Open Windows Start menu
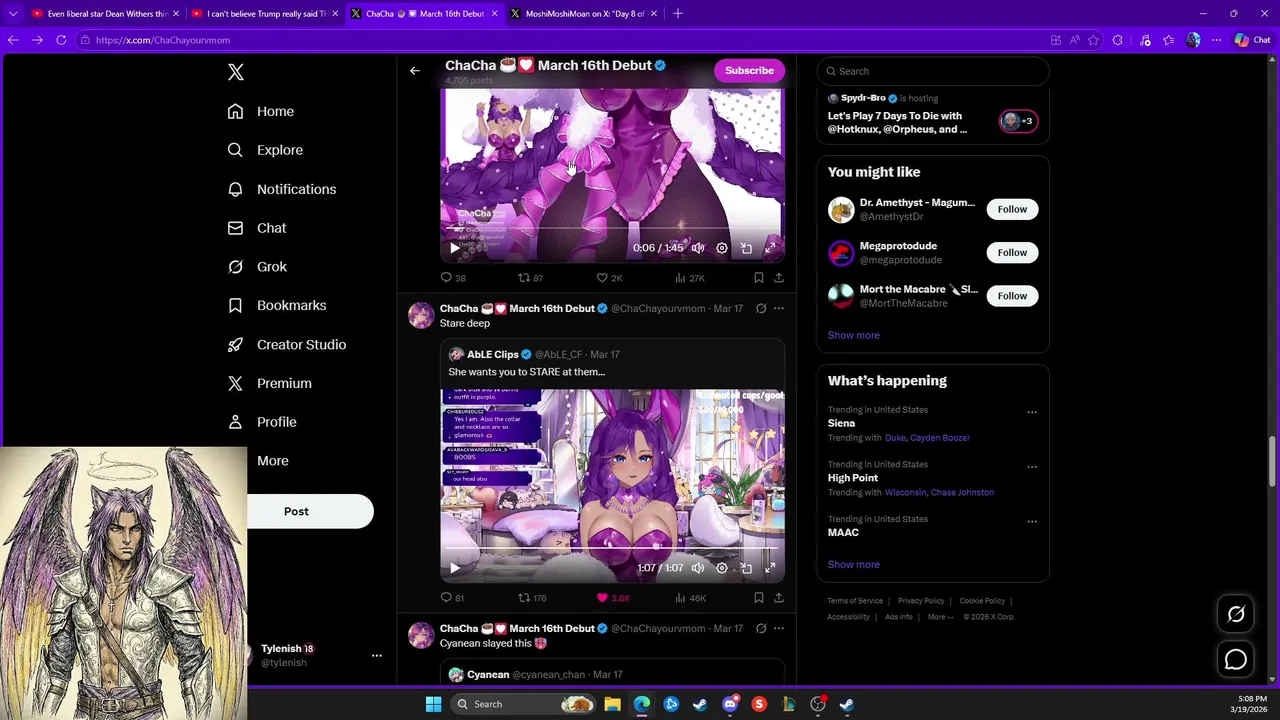The image size is (1280, 720). tap(433, 704)
